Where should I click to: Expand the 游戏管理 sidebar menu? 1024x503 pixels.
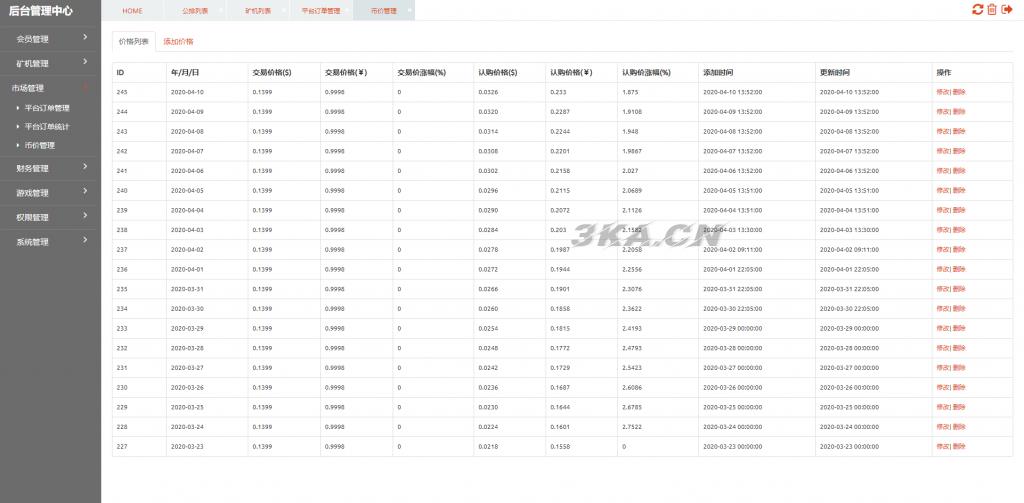[x=50, y=192]
